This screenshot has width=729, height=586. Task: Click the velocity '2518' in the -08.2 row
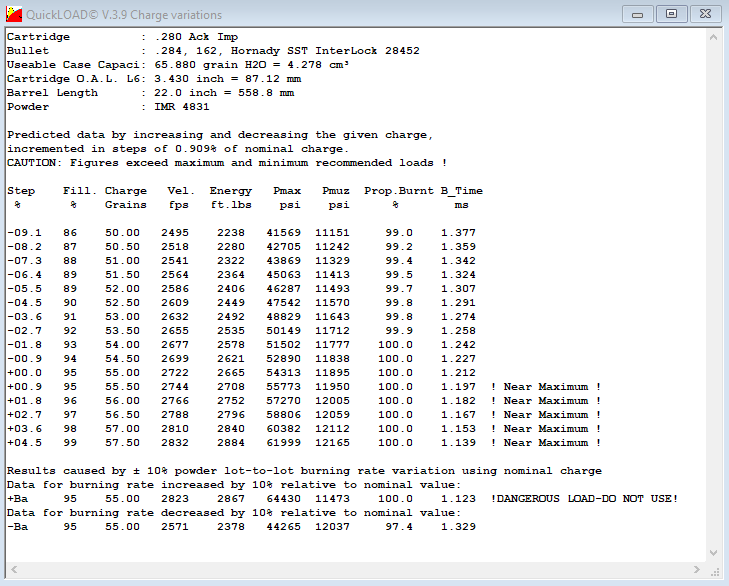tap(175, 246)
